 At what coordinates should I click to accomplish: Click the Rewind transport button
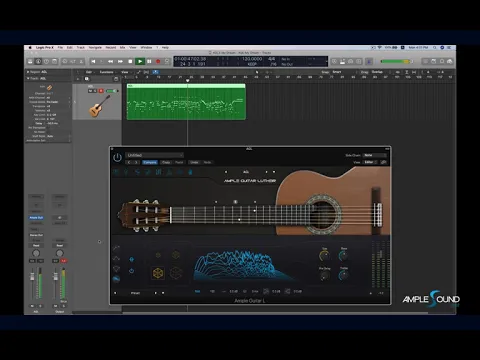click(x=110, y=61)
